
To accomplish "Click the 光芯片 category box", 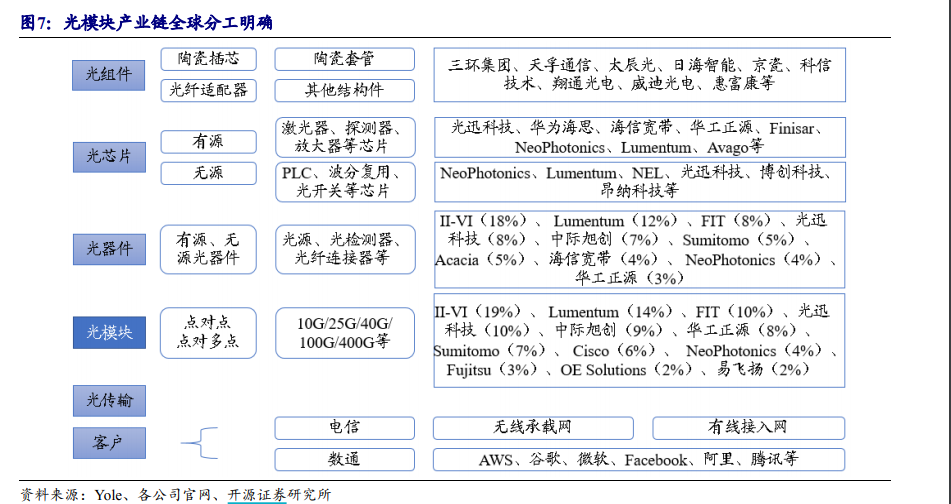I will (109, 157).
